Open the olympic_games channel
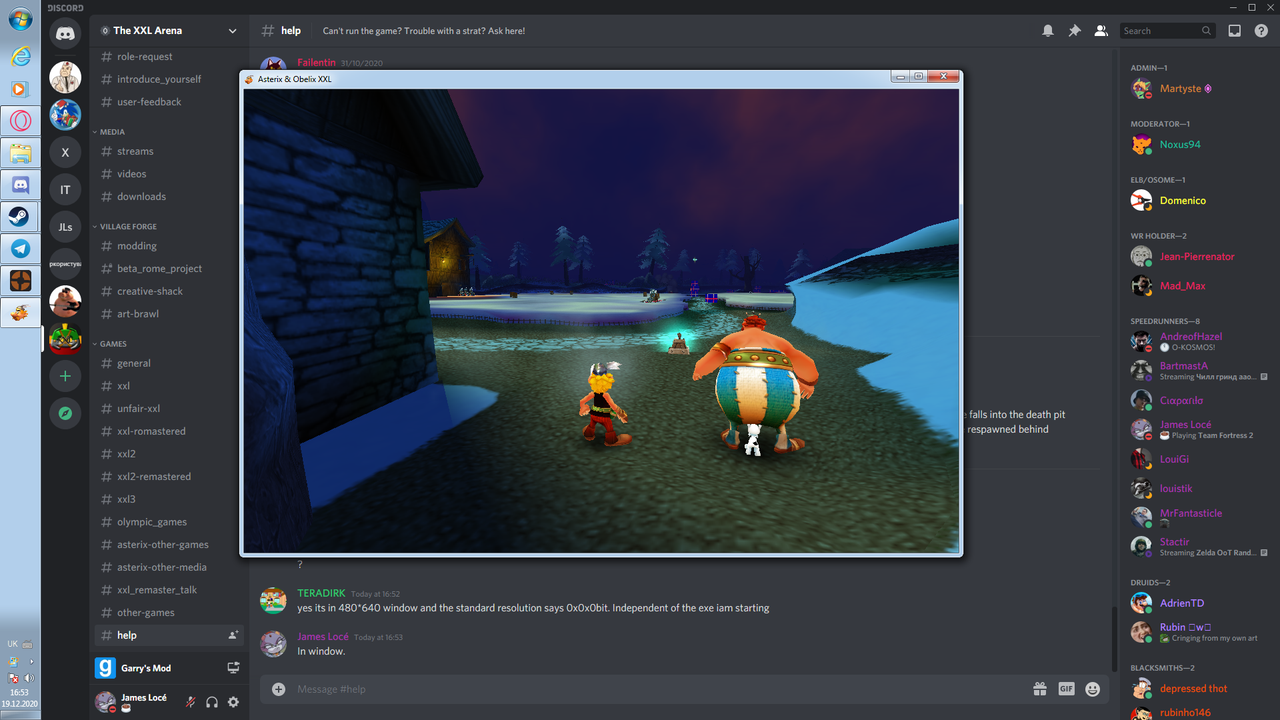The image size is (1280, 720). tap(169, 522)
